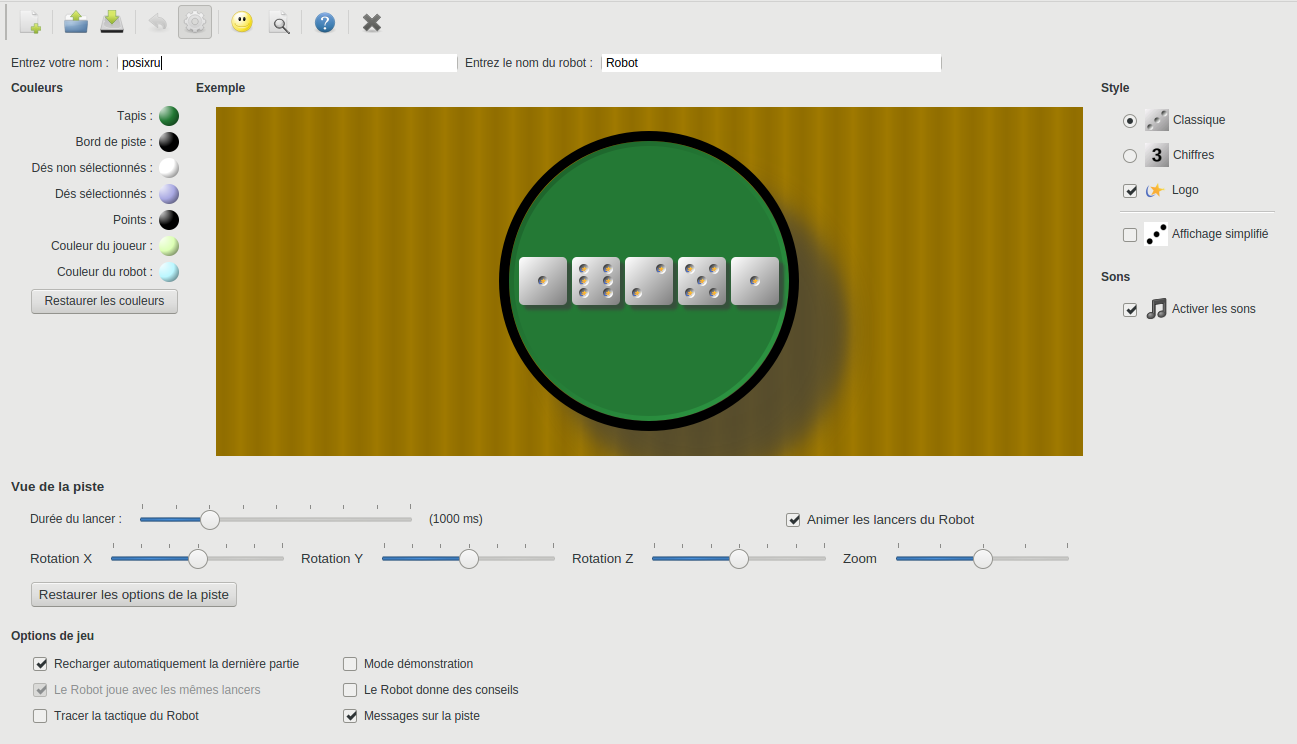Open the document magnifier toolbar icon
Screen dimensions: 1297x744
click(281, 22)
